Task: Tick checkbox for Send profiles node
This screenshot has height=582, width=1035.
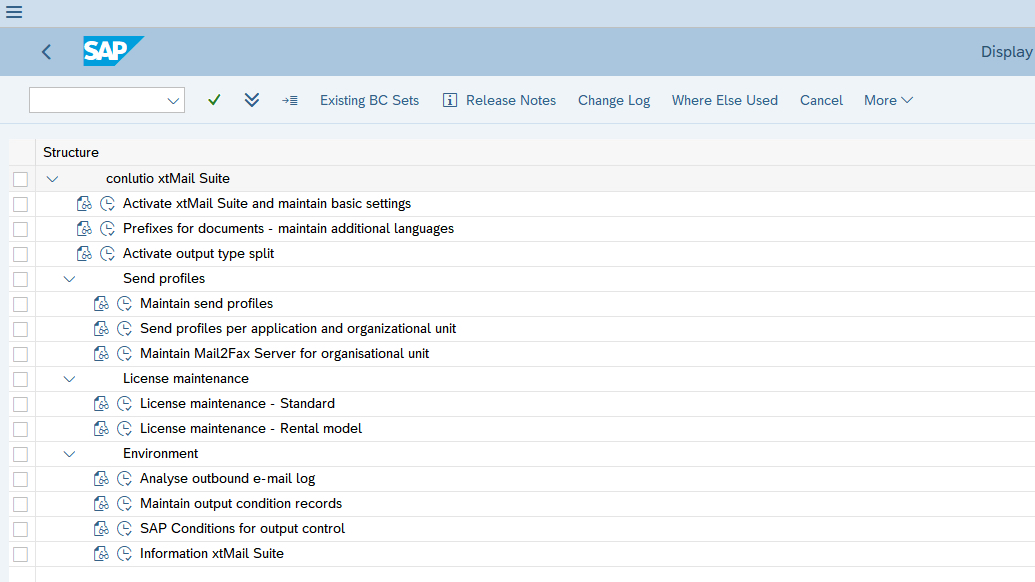Action: (x=20, y=279)
